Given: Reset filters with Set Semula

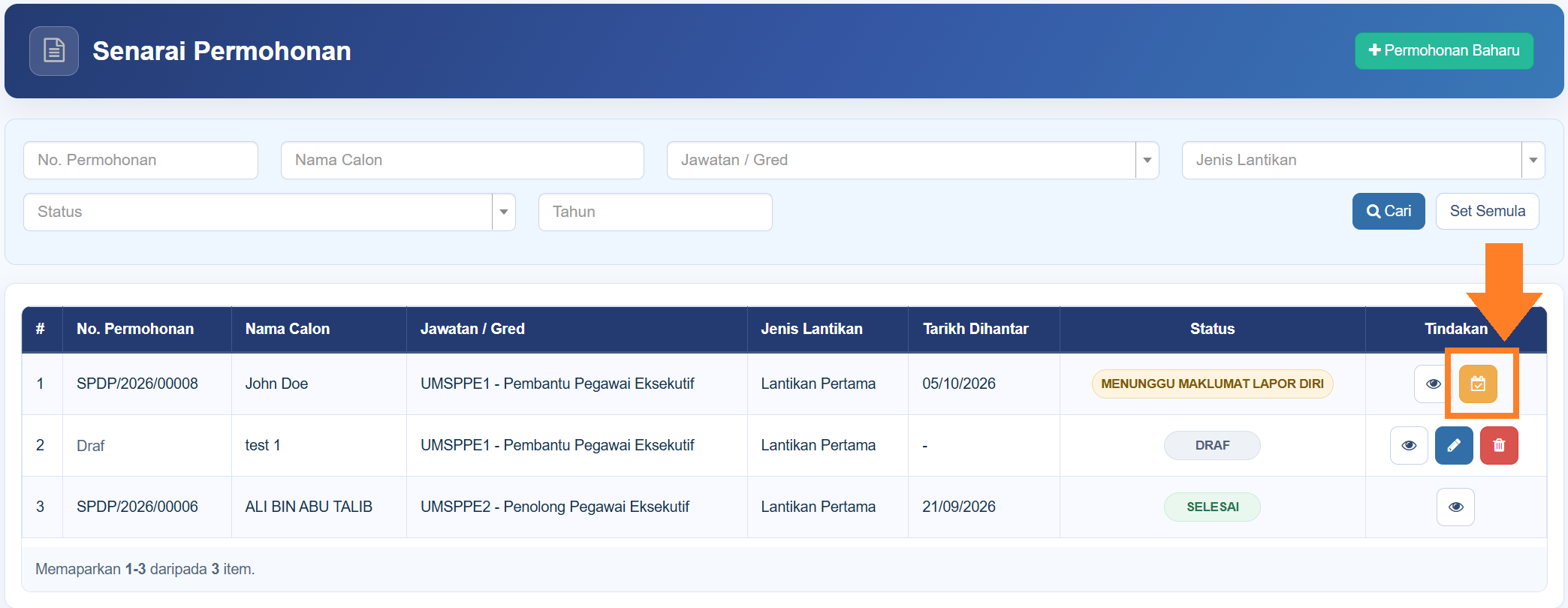Looking at the screenshot, I should pos(1487,211).
